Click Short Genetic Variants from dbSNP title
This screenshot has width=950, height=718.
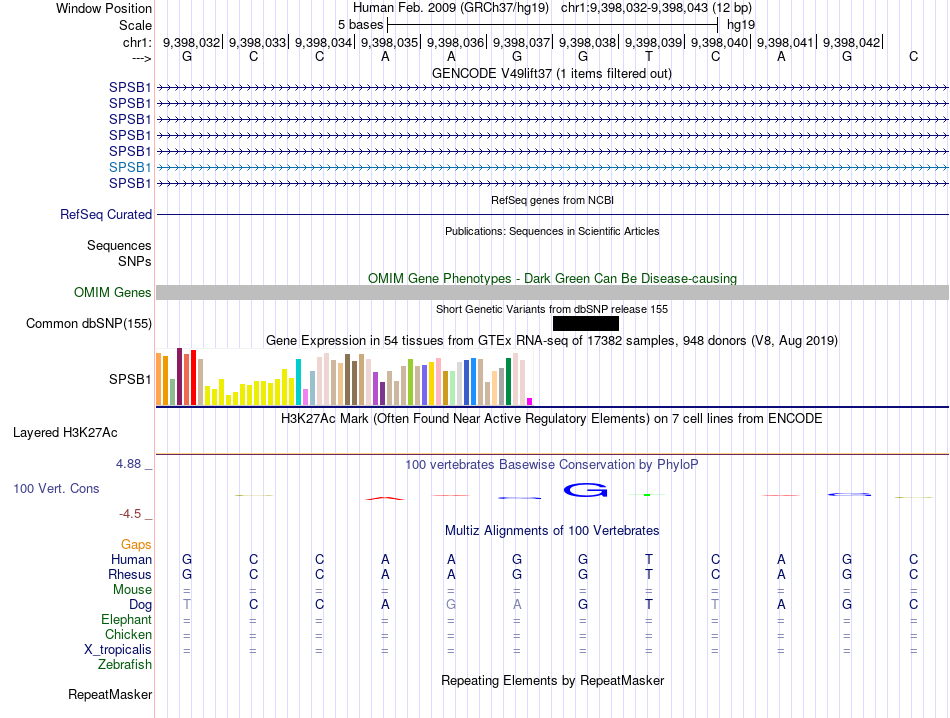point(552,309)
